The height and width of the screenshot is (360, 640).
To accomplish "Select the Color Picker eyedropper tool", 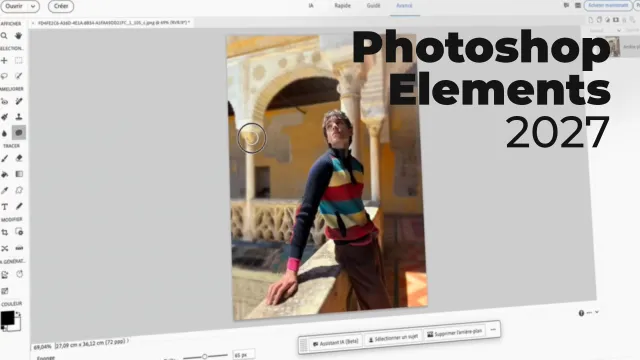I will [x=4, y=190].
